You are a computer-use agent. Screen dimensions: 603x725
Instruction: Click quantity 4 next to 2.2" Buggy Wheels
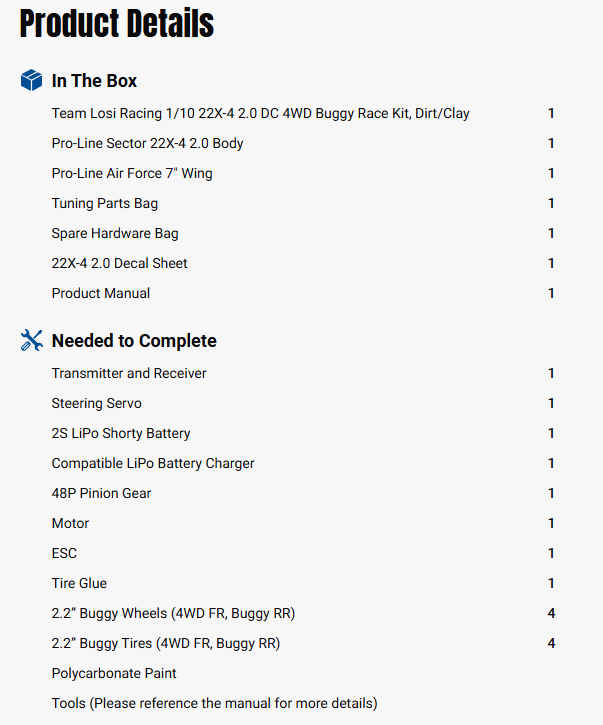[551, 613]
